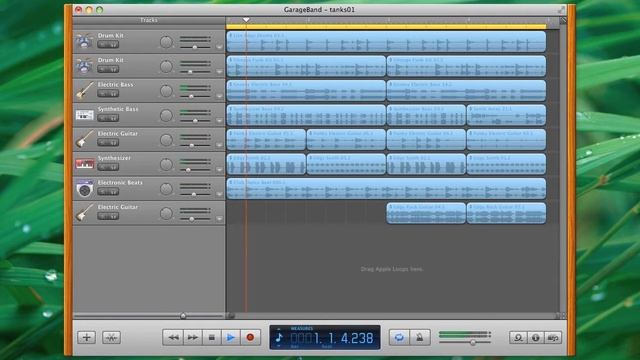
Task: Click the Electric Bass track name
Action: point(116,84)
